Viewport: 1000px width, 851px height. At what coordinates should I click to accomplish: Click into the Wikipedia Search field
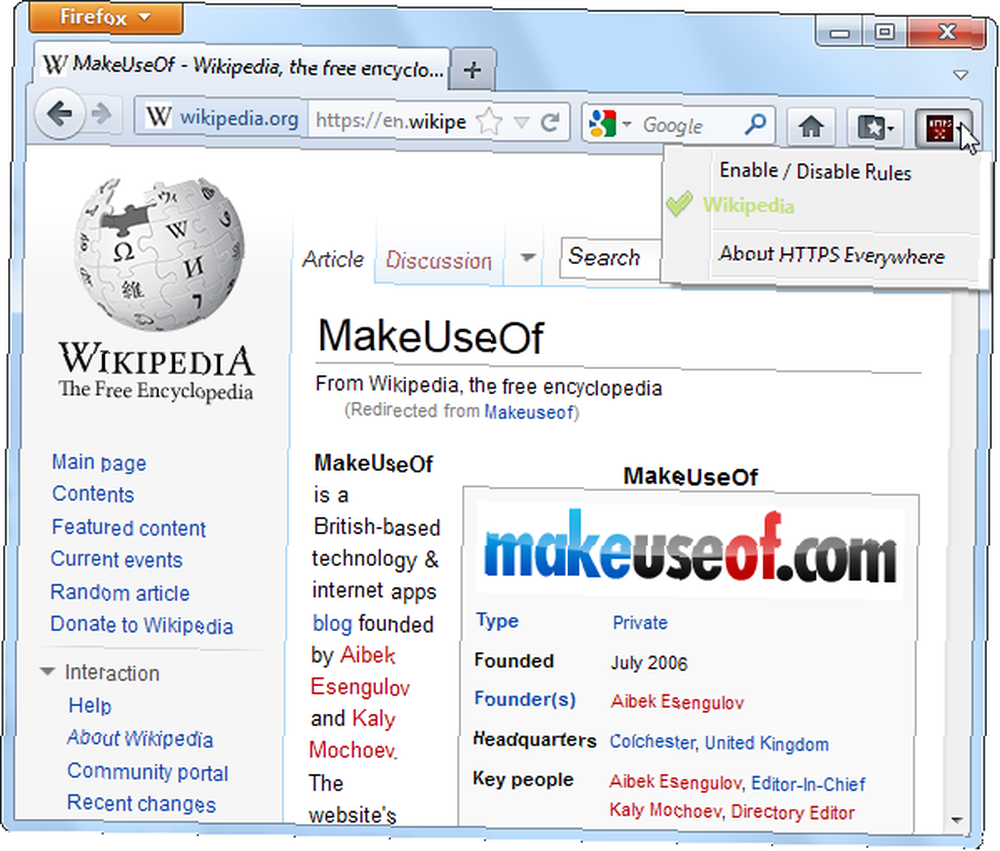[611, 257]
